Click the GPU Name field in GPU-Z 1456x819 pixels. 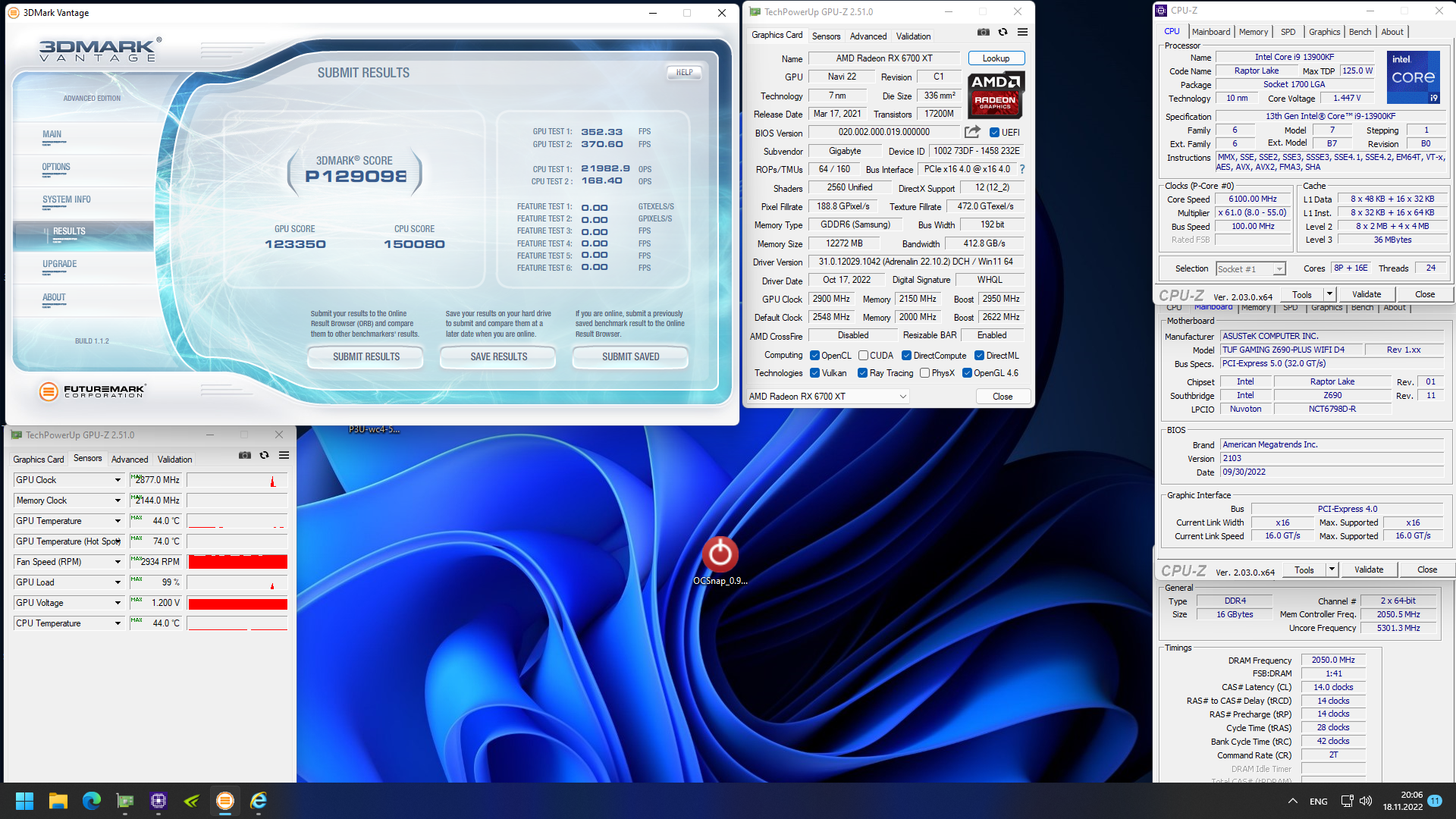click(x=884, y=58)
